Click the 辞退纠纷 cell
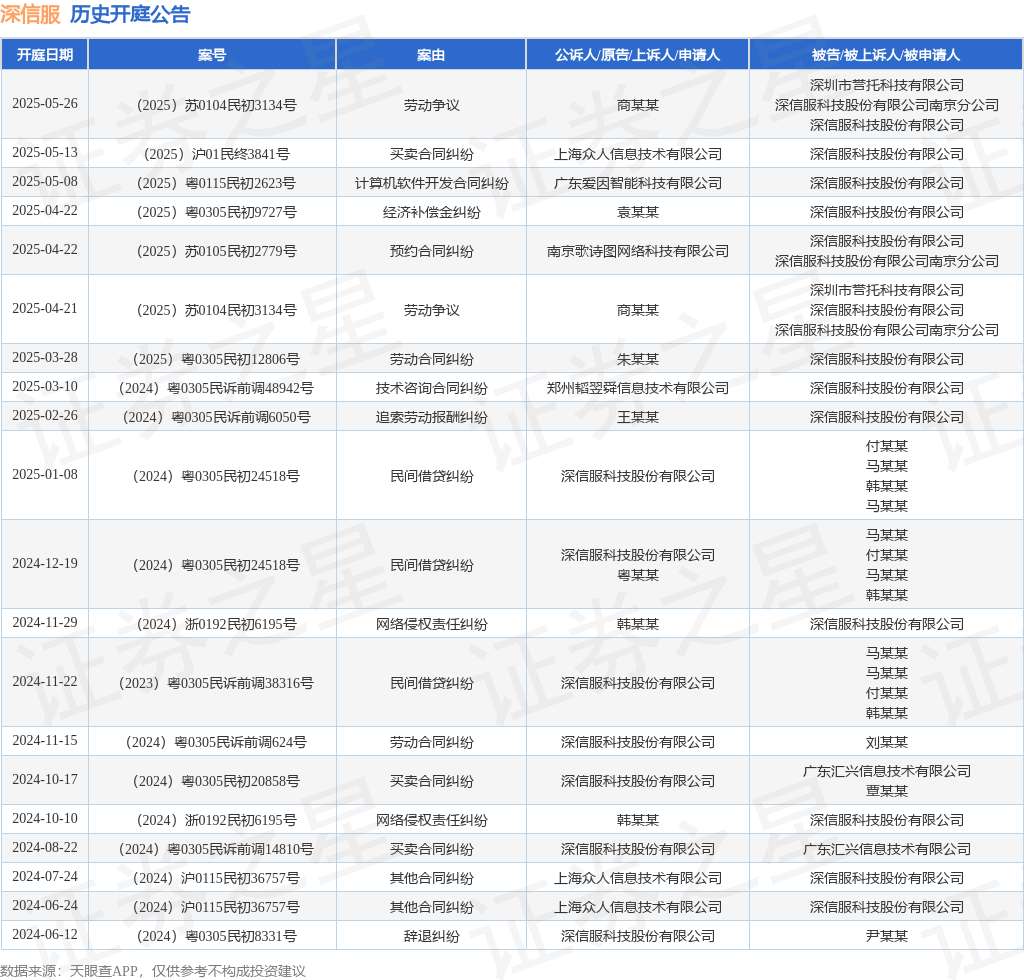1024x980 pixels. pos(431,936)
